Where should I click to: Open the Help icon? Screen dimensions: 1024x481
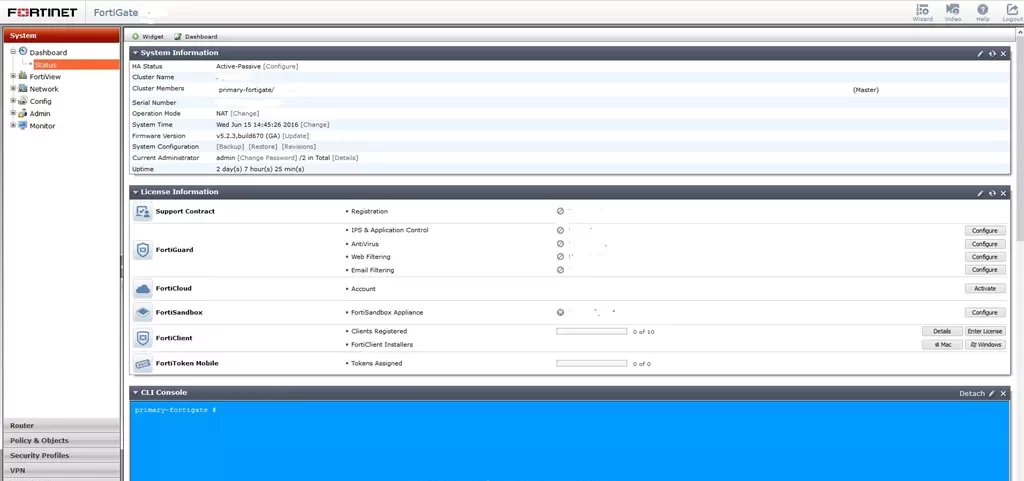coord(983,10)
